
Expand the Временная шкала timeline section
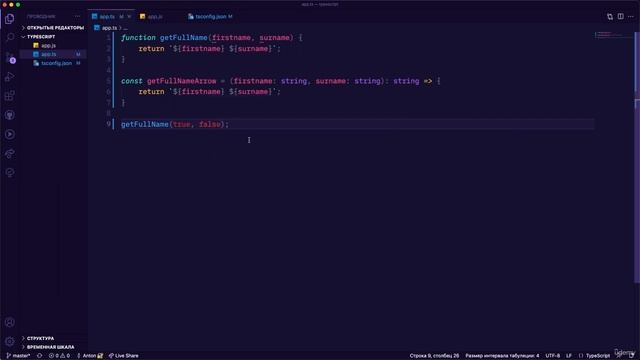53,347
